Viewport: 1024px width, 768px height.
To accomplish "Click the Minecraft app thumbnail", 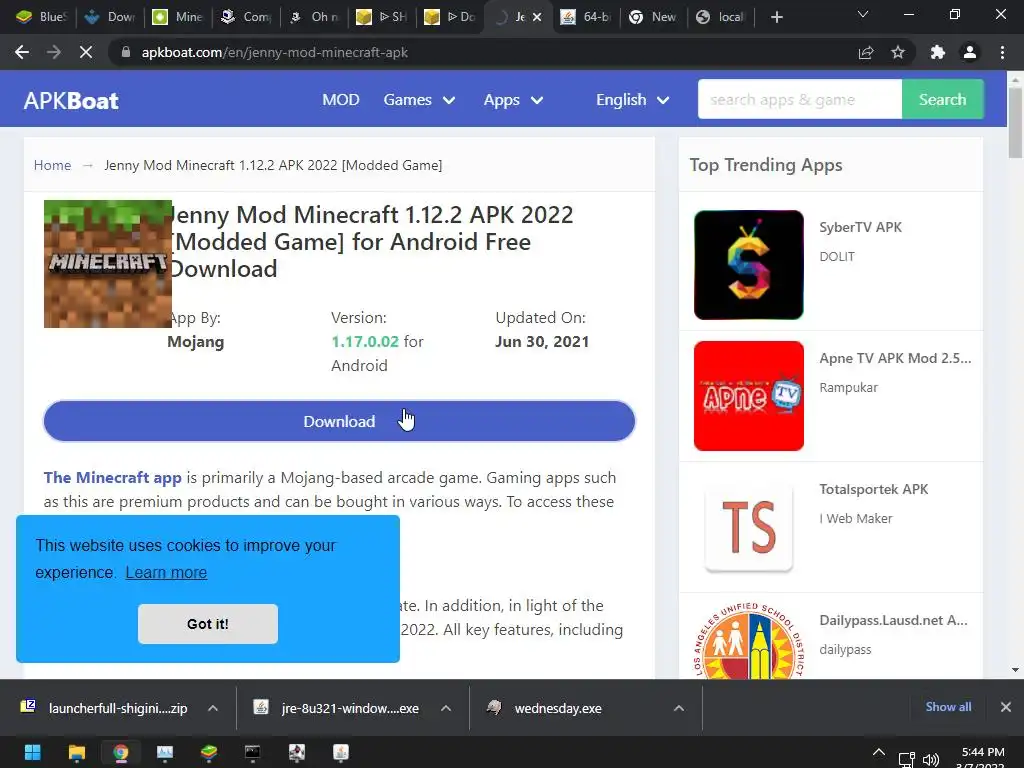I will (108, 264).
